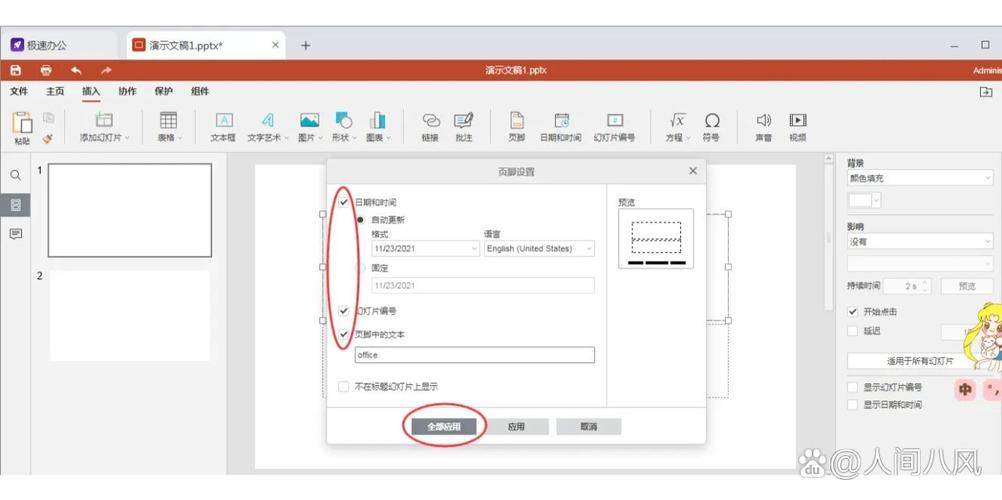Click the Undo arrow icon
Viewport: 1002px width, 500px height.
pyautogui.click(x=76, y=70)
